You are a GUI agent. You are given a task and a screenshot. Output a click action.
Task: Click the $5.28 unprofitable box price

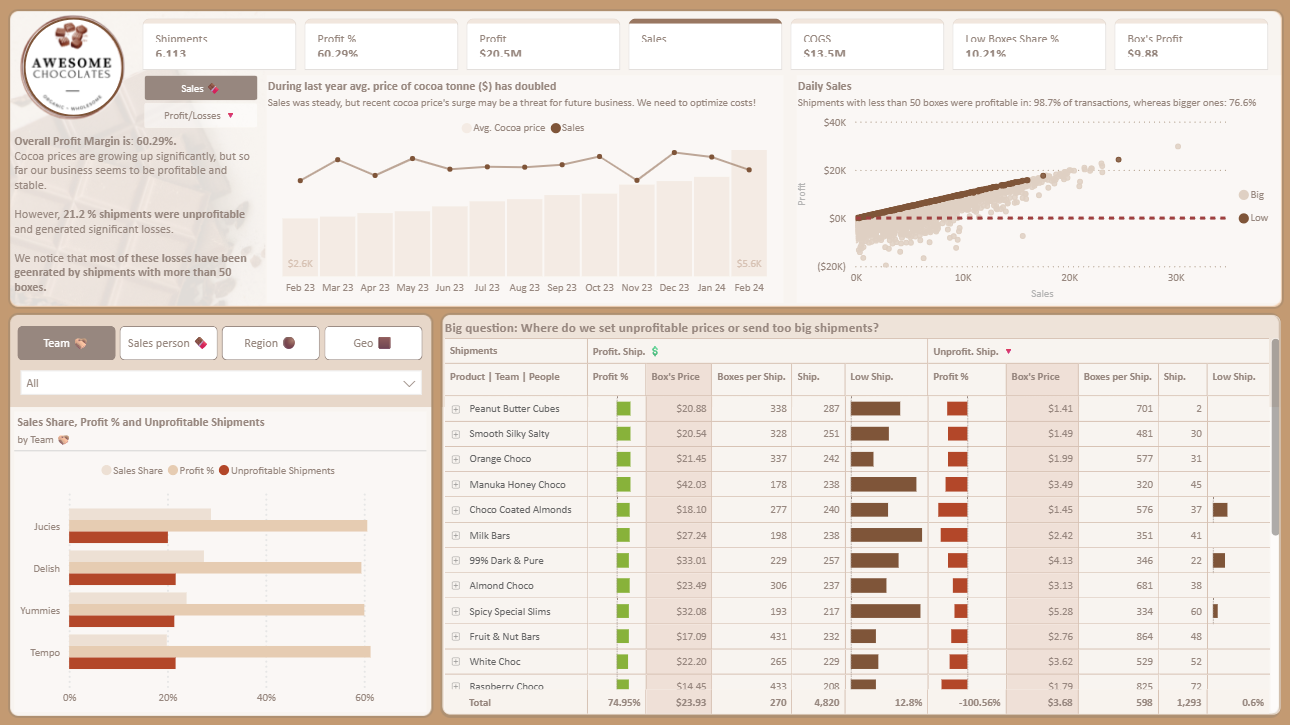tap(1059, 612)
